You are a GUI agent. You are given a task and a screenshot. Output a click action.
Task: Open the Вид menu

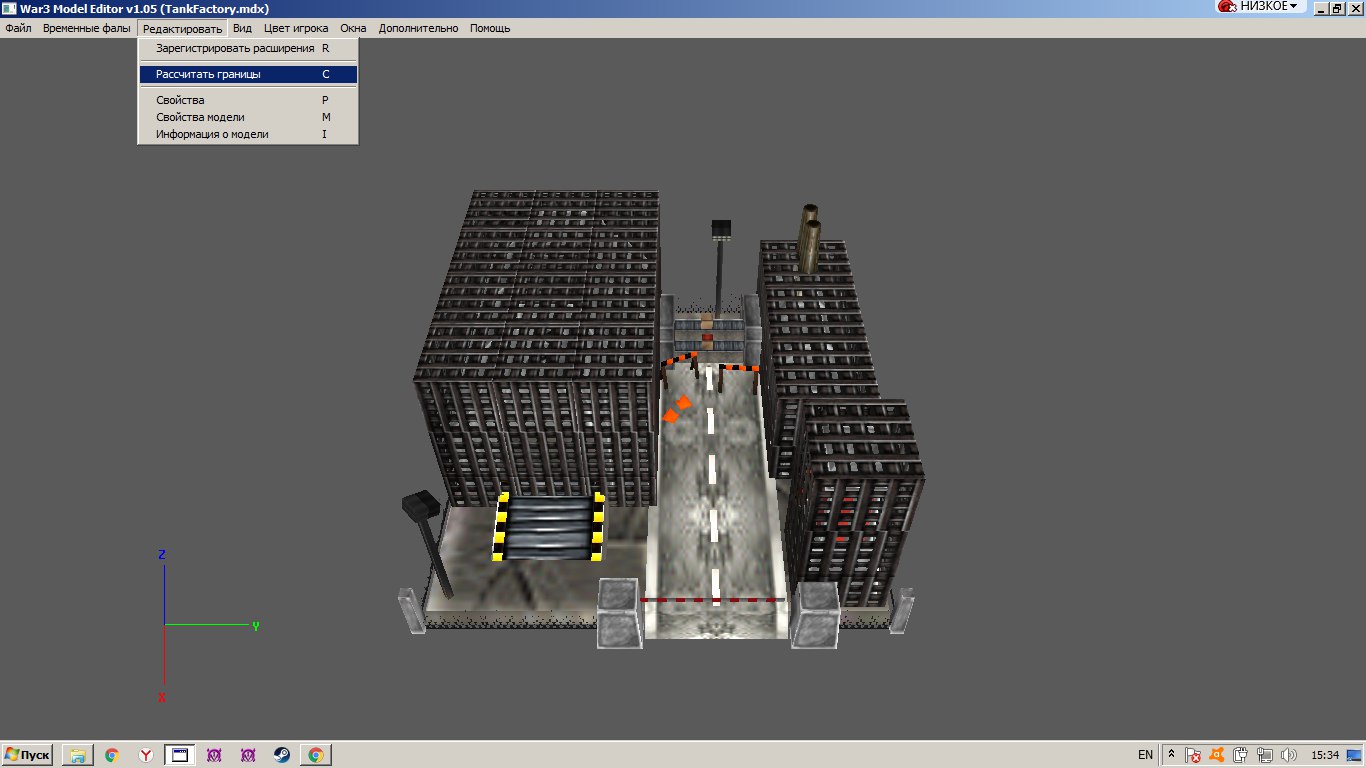(x=242, y=28)
